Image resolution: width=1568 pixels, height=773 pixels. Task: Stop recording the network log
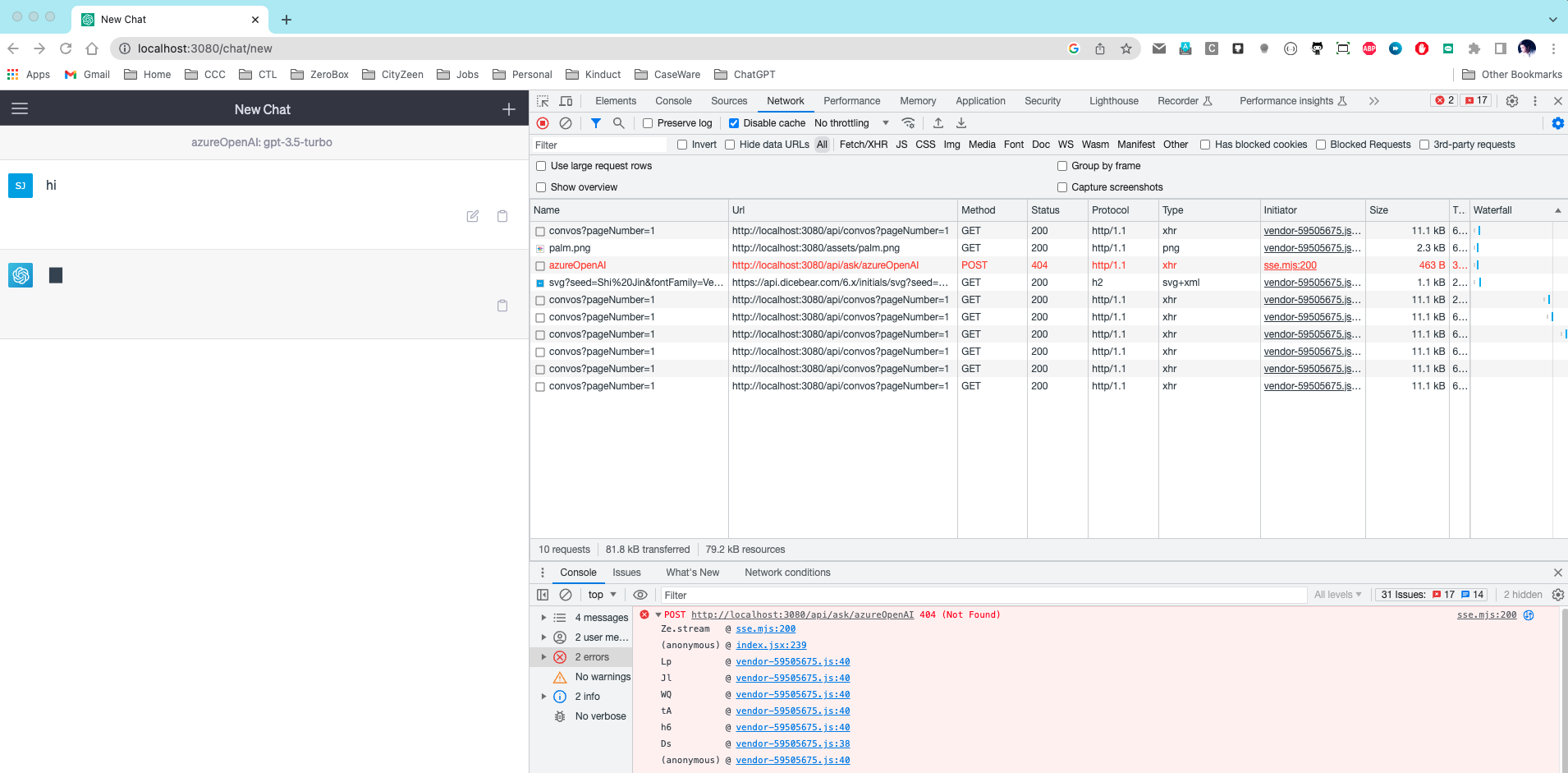543,122
